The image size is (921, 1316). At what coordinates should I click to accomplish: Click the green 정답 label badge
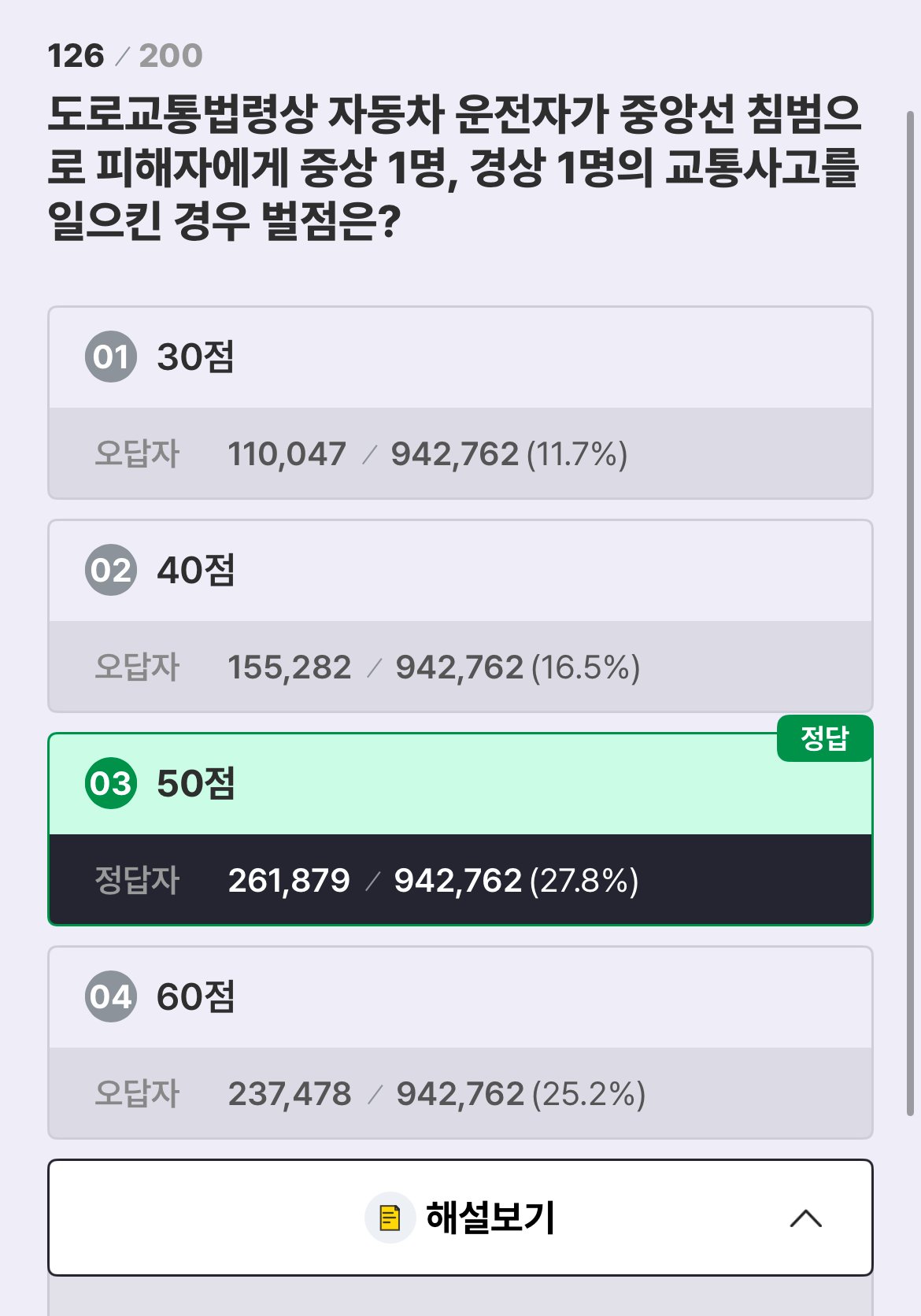824,738
